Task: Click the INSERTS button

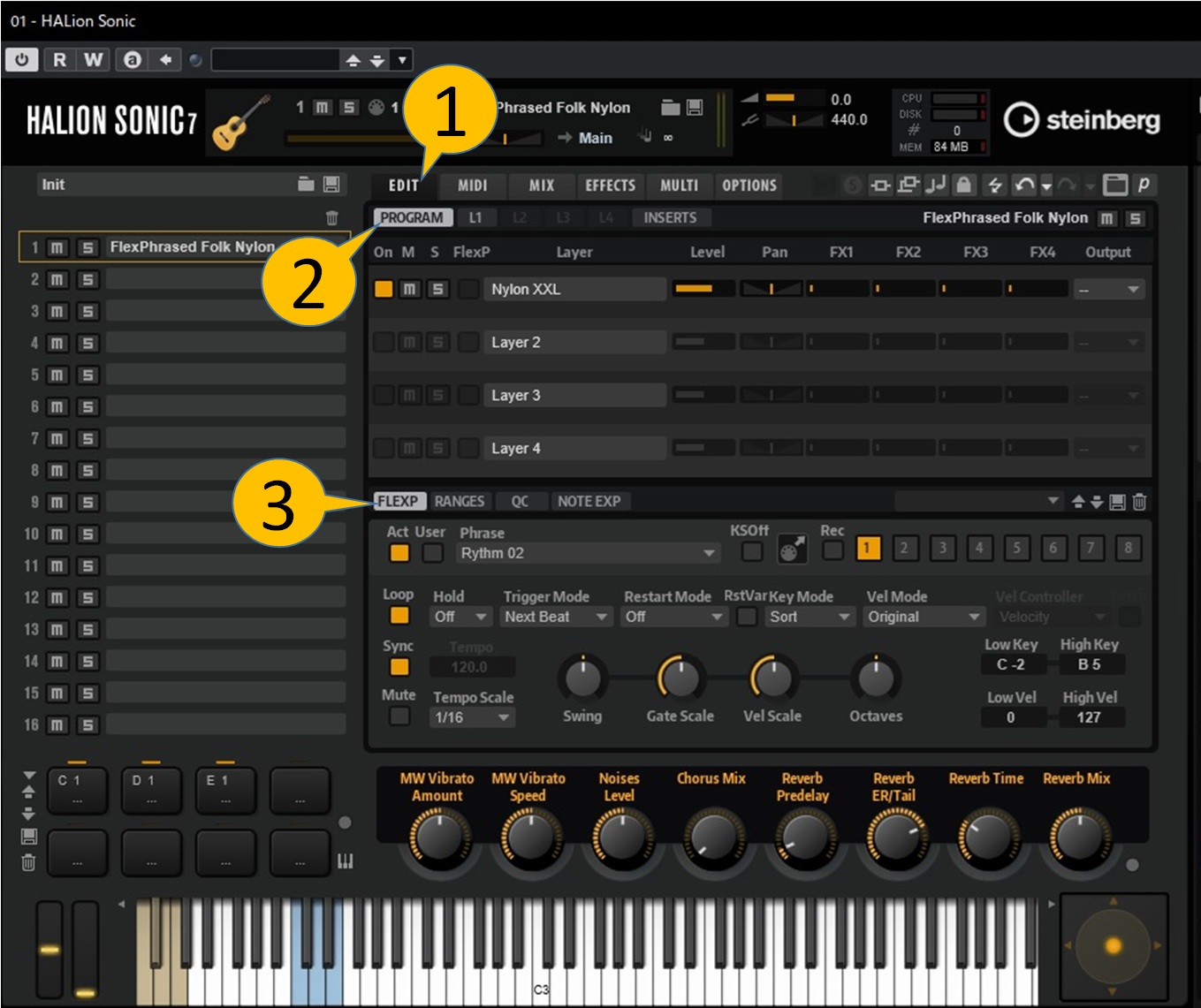Action: pyautogui.click(x=669, y=217)
